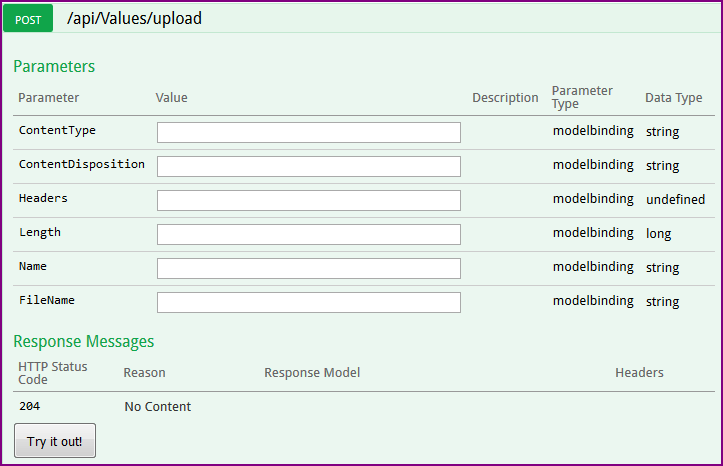
Task: Click the green POST method badge
Action: [x=28, y=19]
